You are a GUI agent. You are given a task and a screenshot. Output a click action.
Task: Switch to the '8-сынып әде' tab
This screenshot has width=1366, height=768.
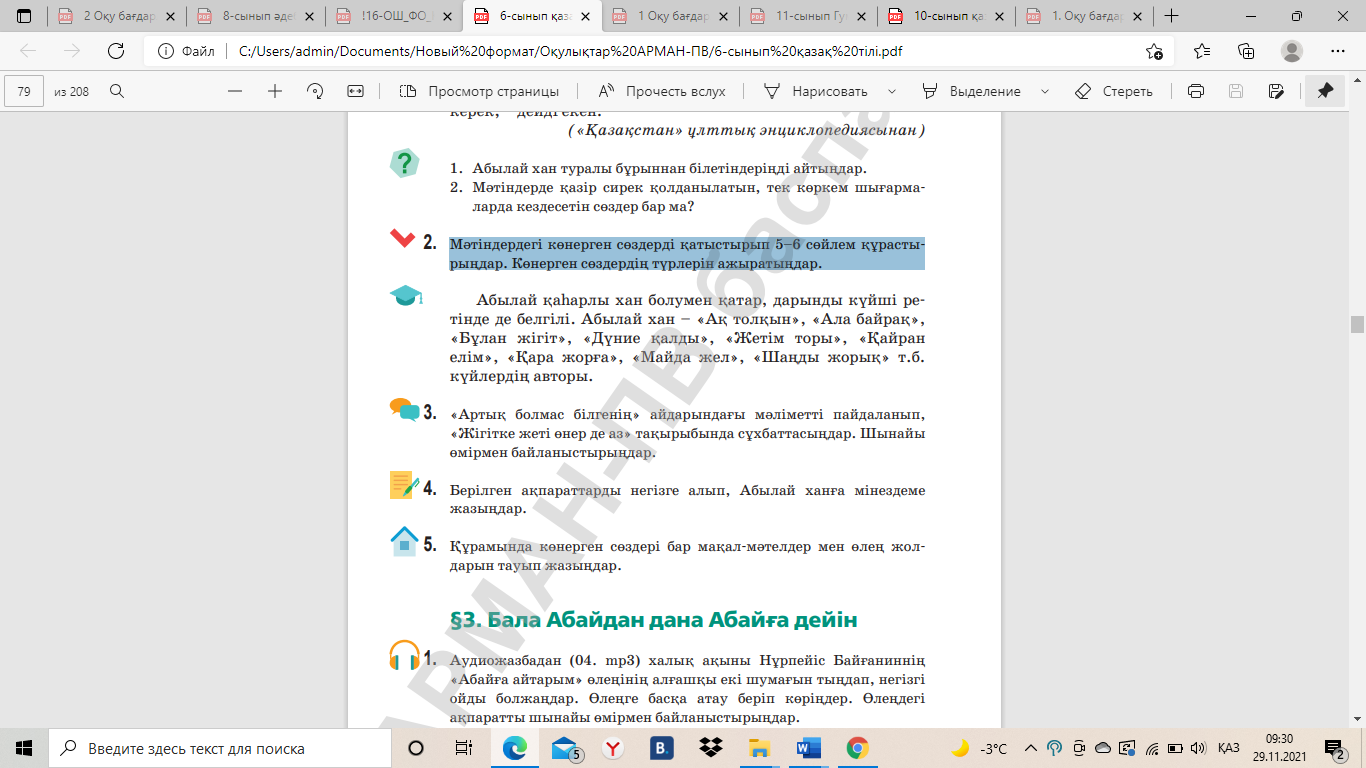[x=255, y=16]
